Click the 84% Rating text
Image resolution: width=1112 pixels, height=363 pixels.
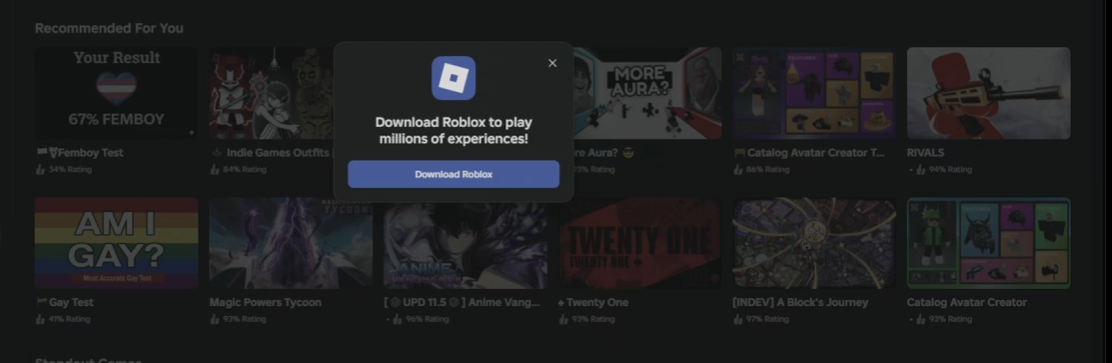[x=244, y=169]
